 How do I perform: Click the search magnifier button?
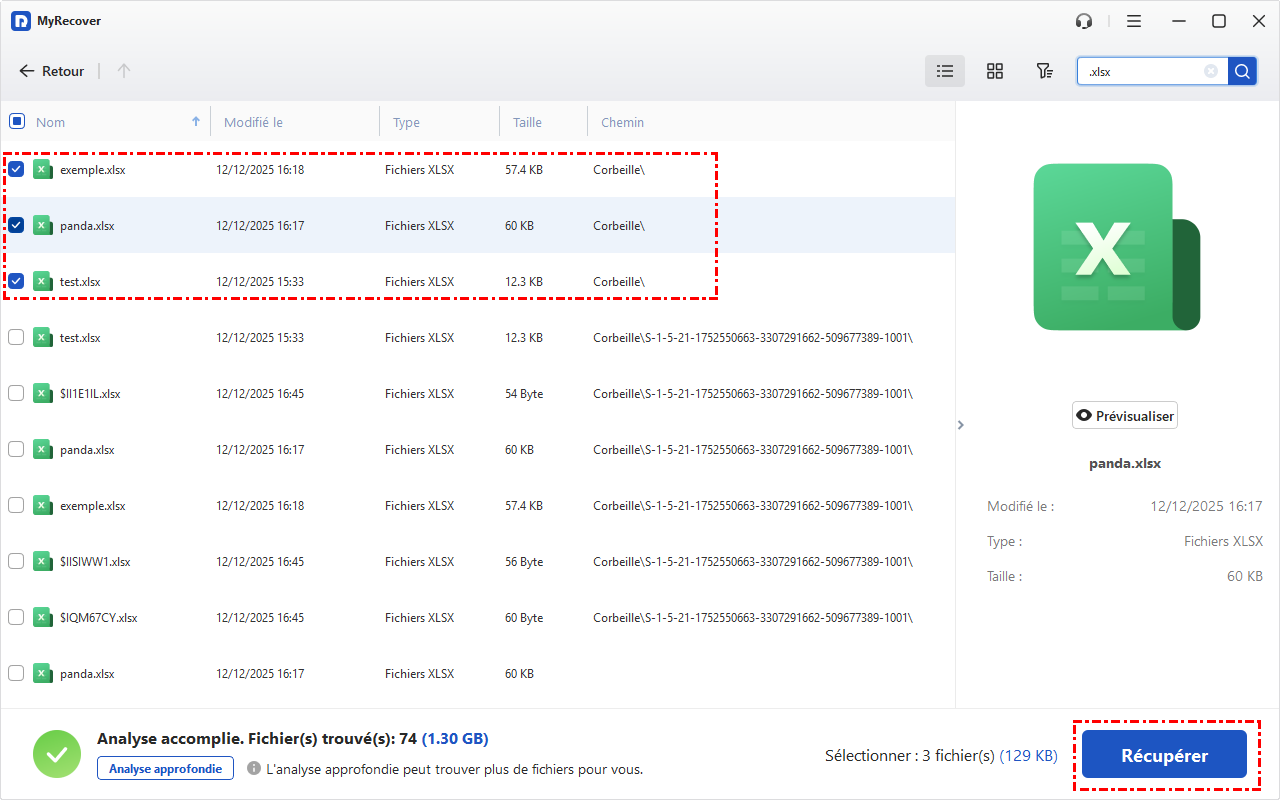[x=1242, y=71]
